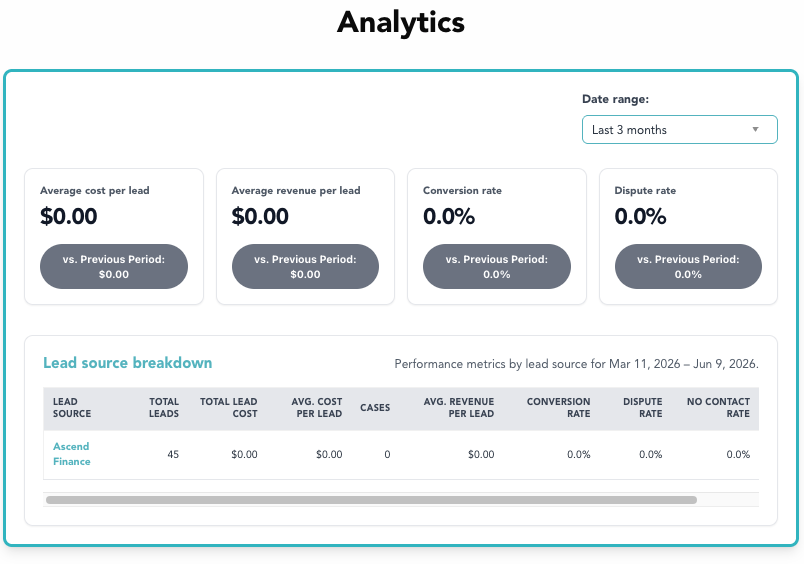
Task: Click the Avg. Revenue Per Lead column header
Action: pos(458,408)
